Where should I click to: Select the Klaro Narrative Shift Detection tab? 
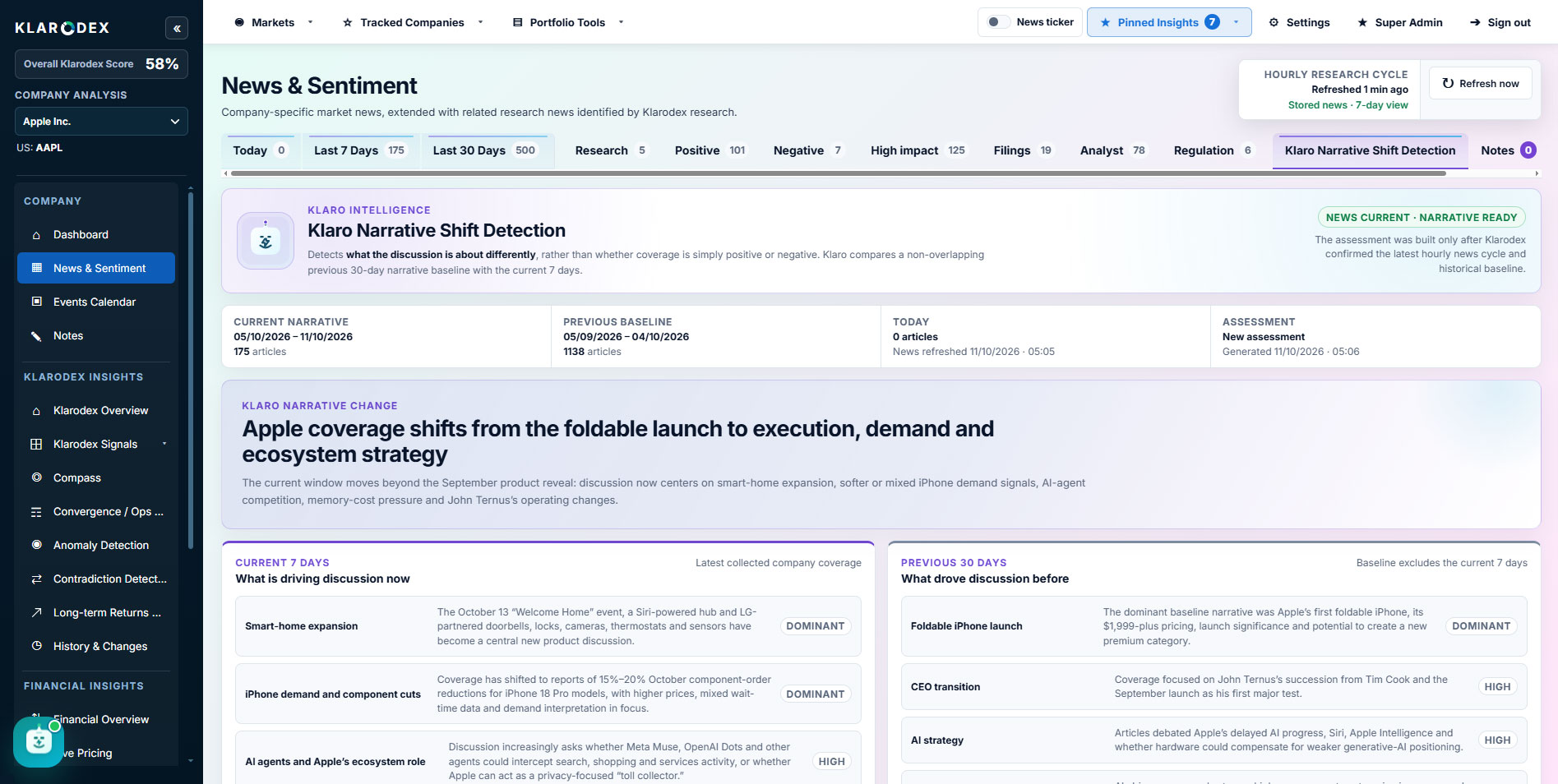point(1370,151)
